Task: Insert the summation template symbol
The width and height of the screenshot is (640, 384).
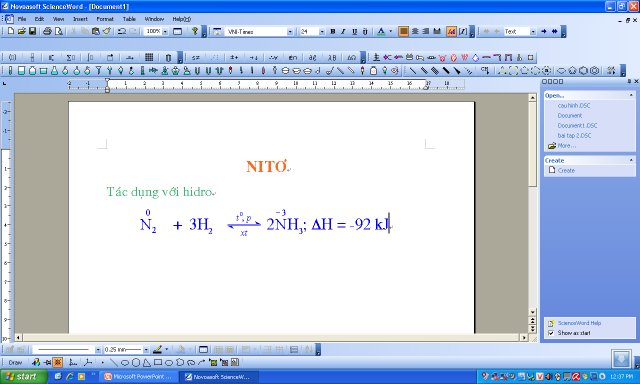Action: tap(70, 58)
